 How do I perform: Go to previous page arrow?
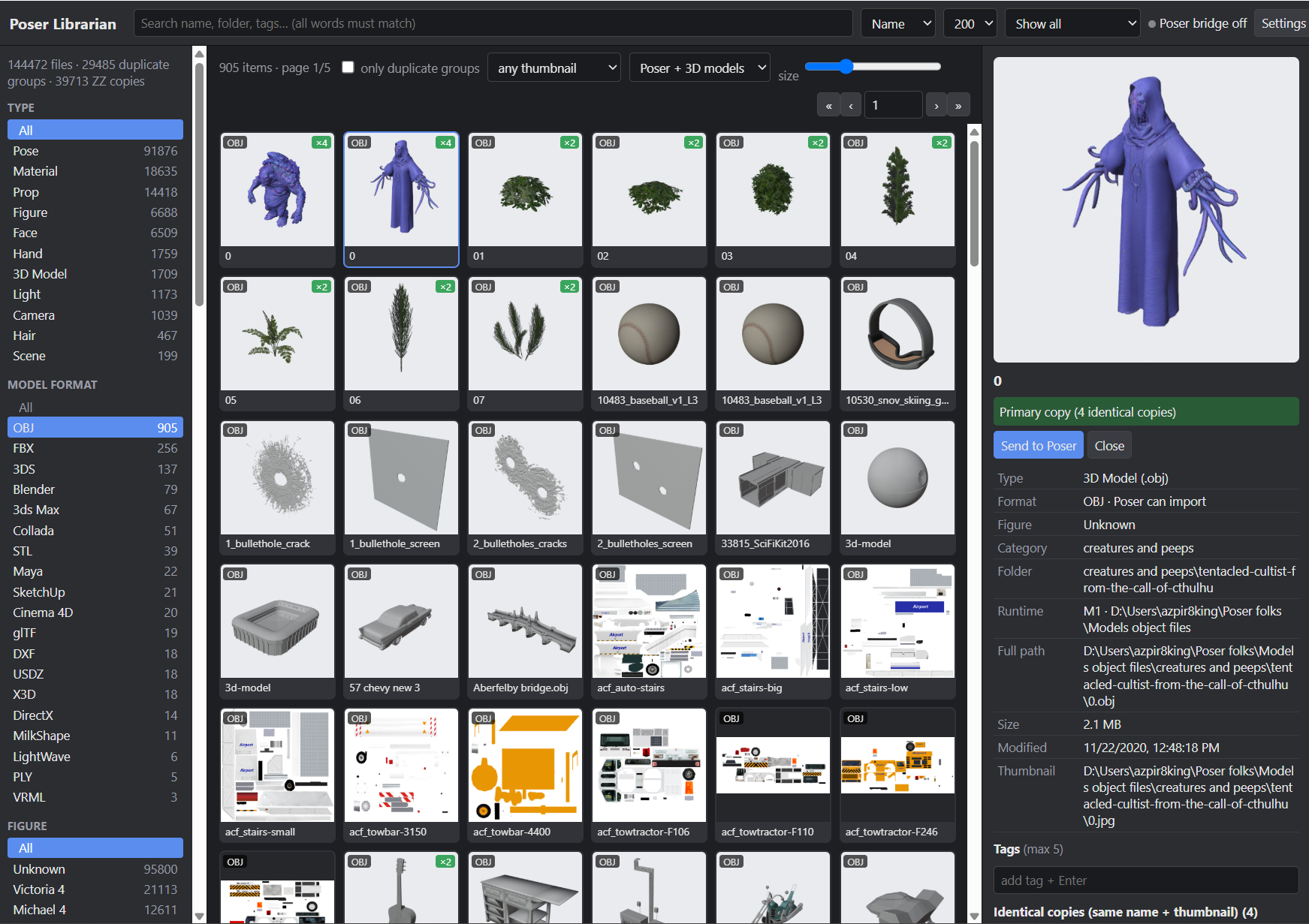851,105
